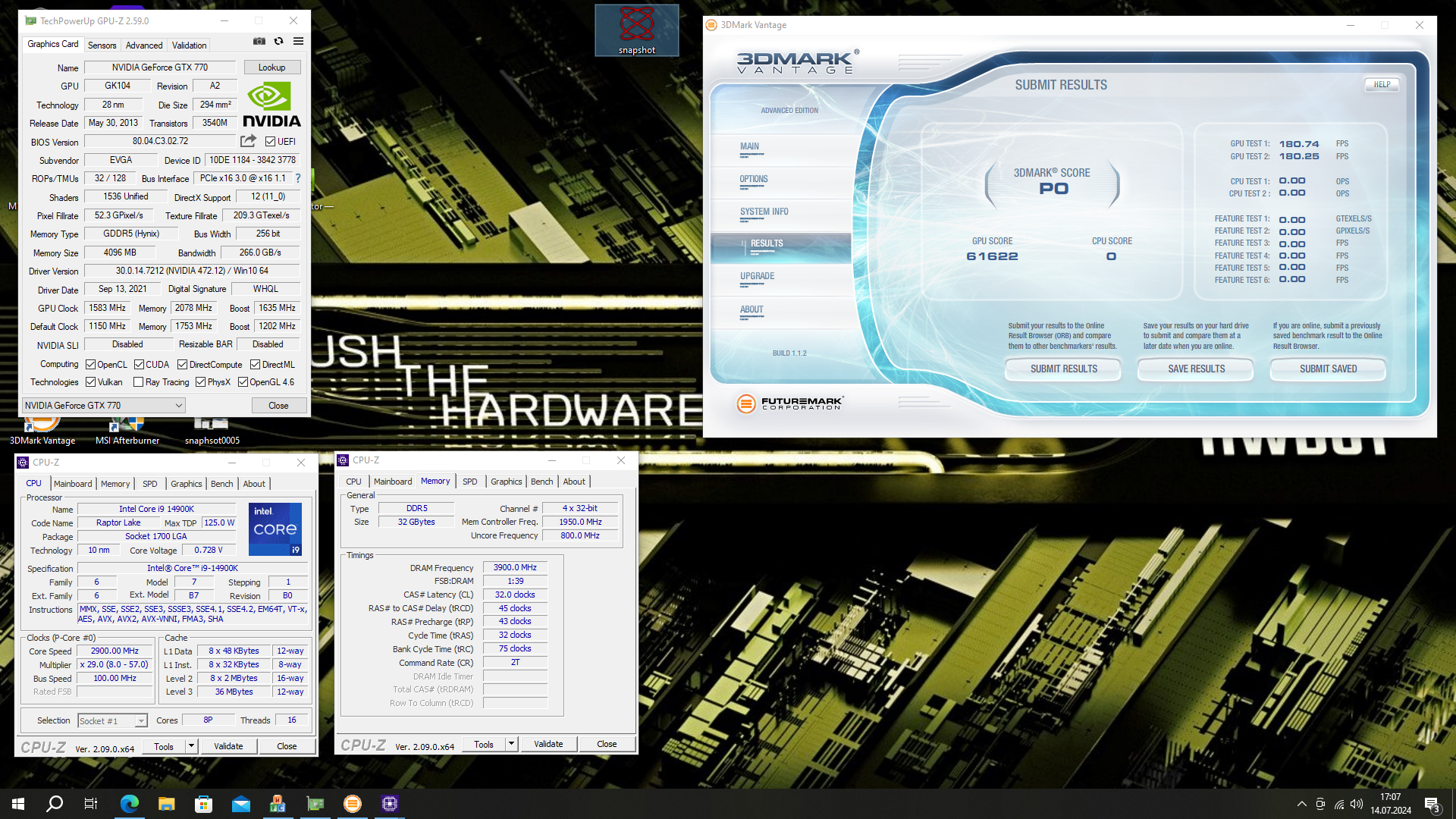Viewport: 1456px width, 819px height.
Task: Toggle OpenCL checkbox
Action: (x=90, y=365)
